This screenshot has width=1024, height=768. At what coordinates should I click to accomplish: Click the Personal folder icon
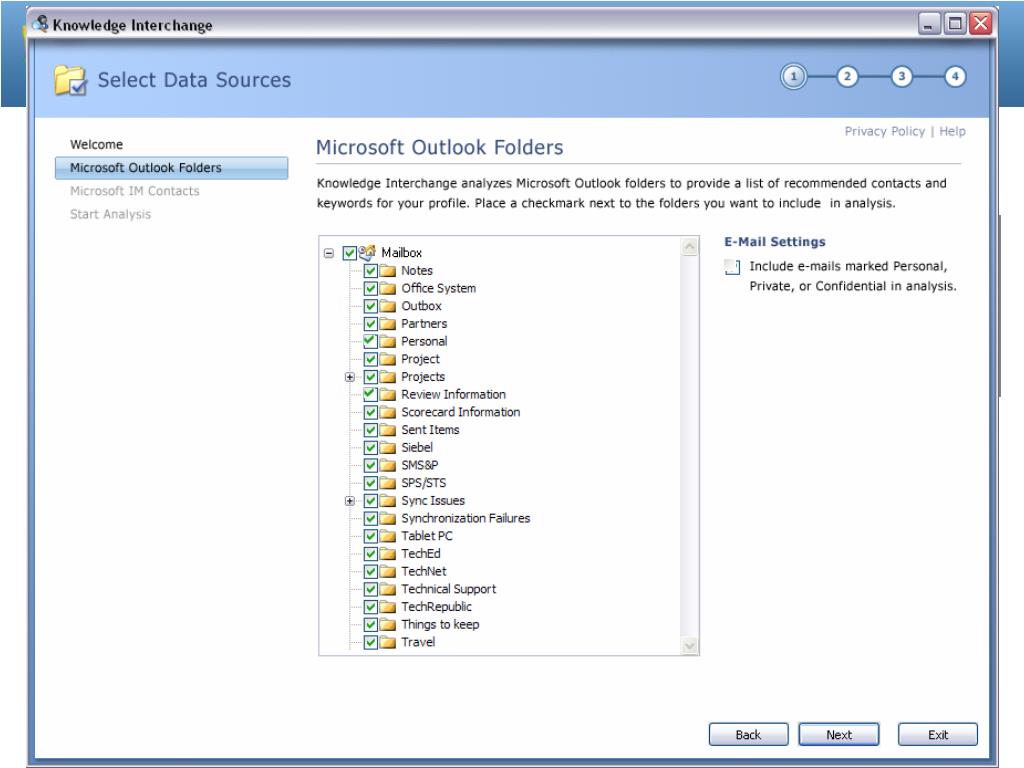(x=388, y=341)
